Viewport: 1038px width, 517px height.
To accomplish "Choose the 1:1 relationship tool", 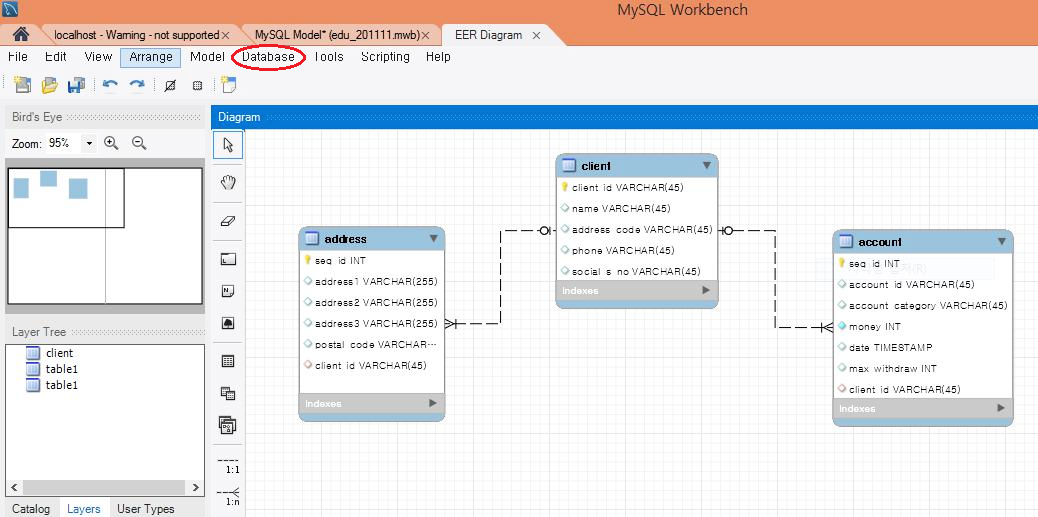I will tap(229, 465).
